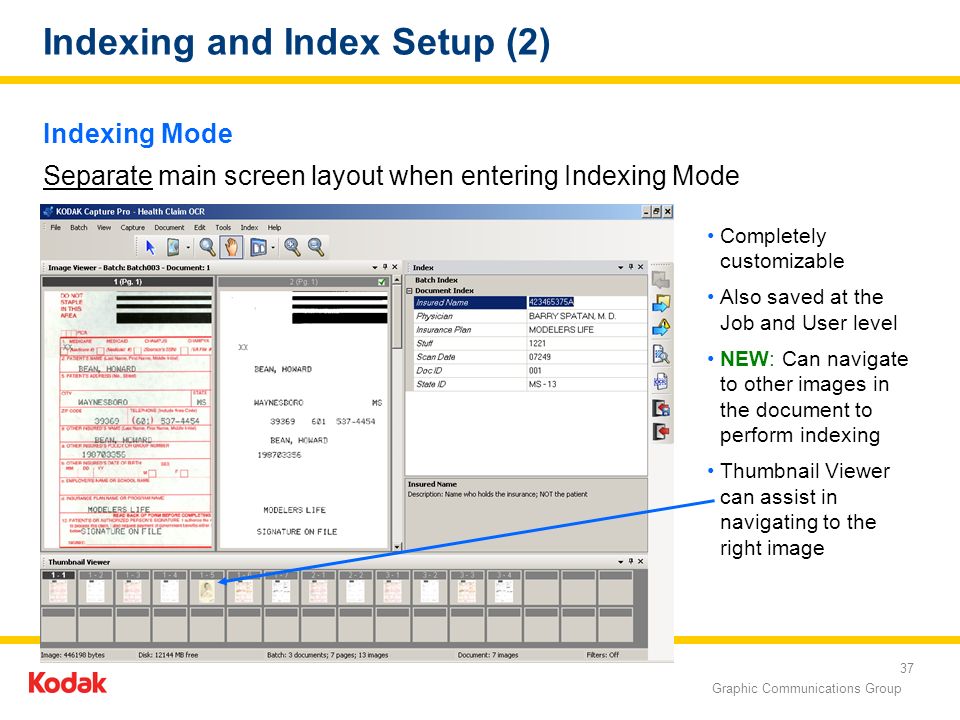Click the image display layout icon
Screen dimensions: 960x720
pos(174,247)
